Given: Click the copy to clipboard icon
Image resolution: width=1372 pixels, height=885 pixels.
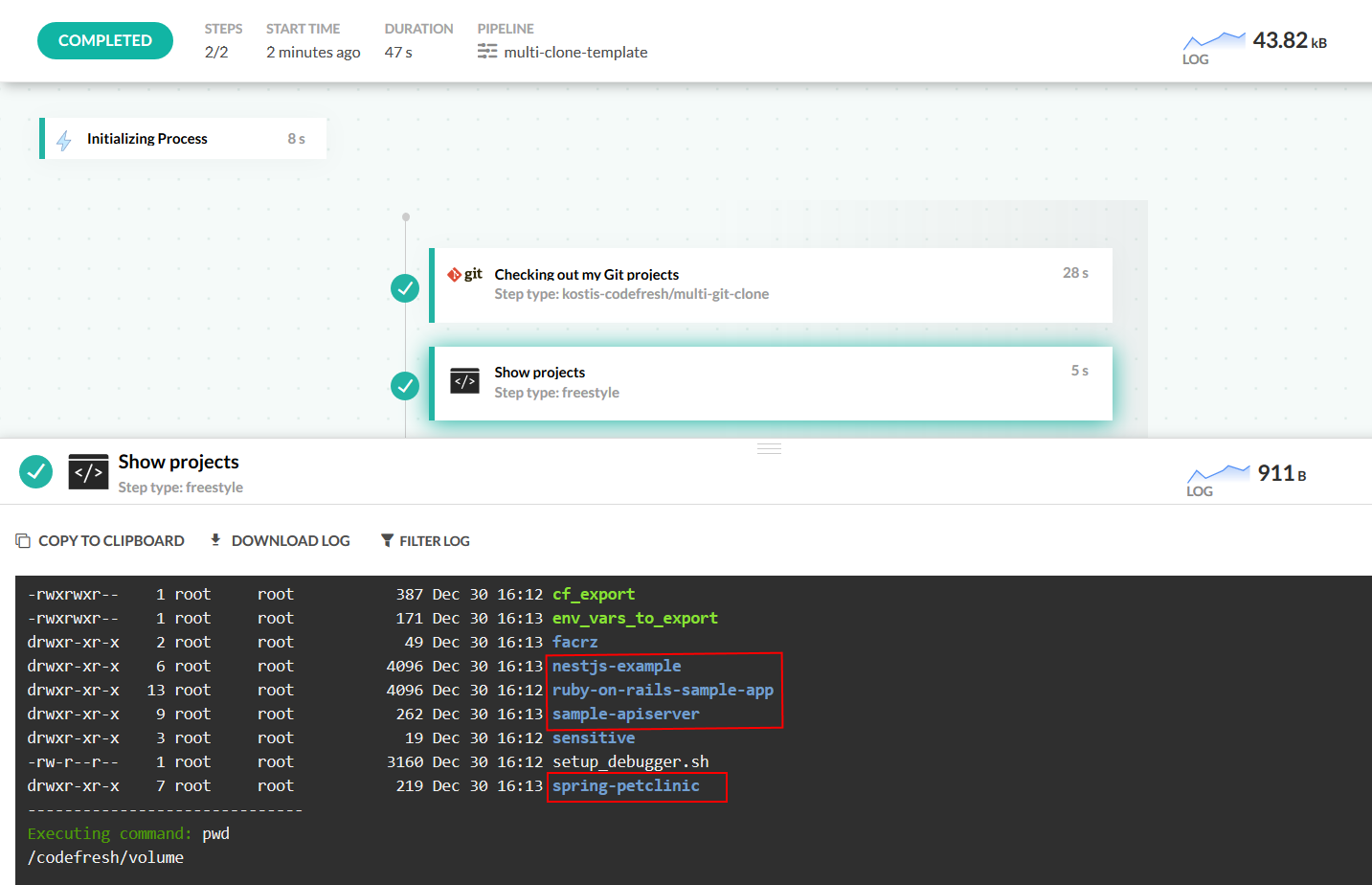Looking at the screenshot, I should click(x=23, y=541).
